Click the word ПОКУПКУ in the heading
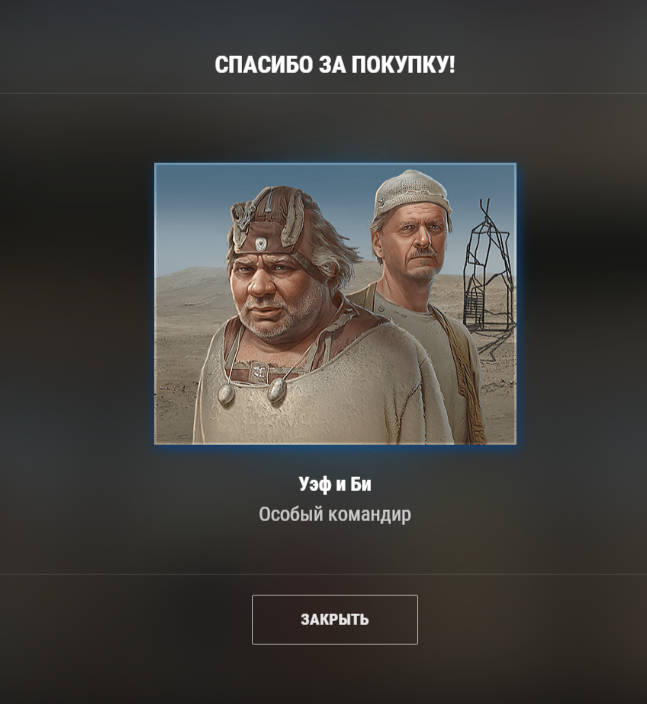The image size is (647, 704). point(403,65)
